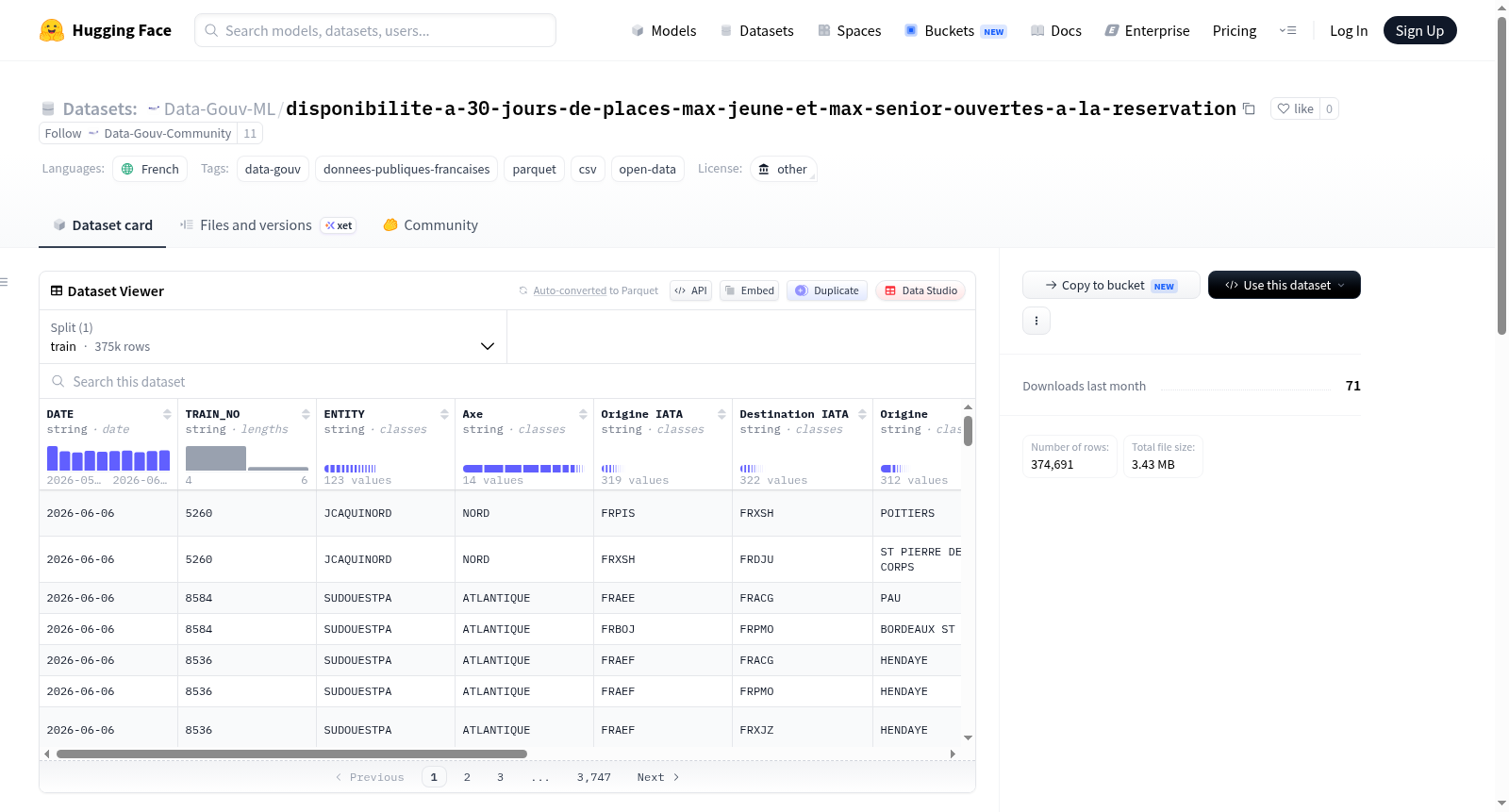Click the Datasets breadcrumb label

point(100,108)
